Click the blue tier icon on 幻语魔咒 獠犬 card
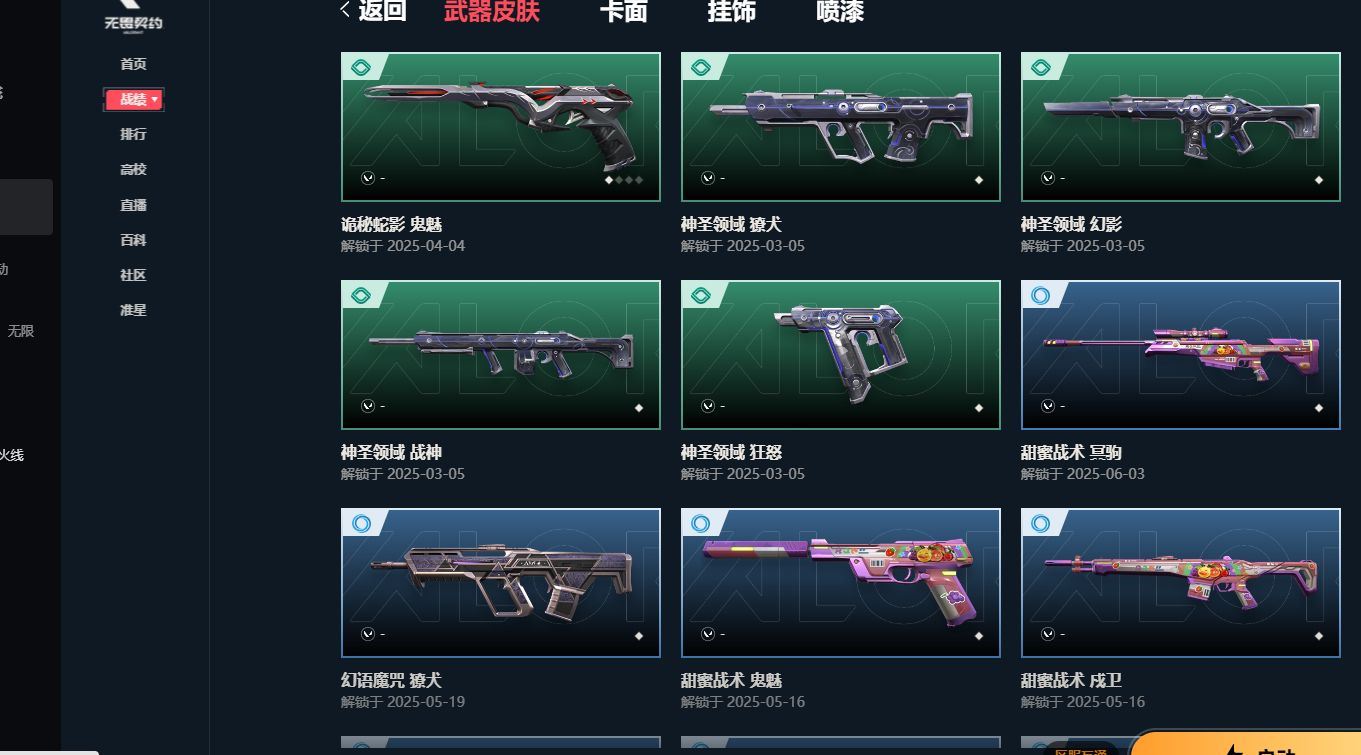 (361, 524)
